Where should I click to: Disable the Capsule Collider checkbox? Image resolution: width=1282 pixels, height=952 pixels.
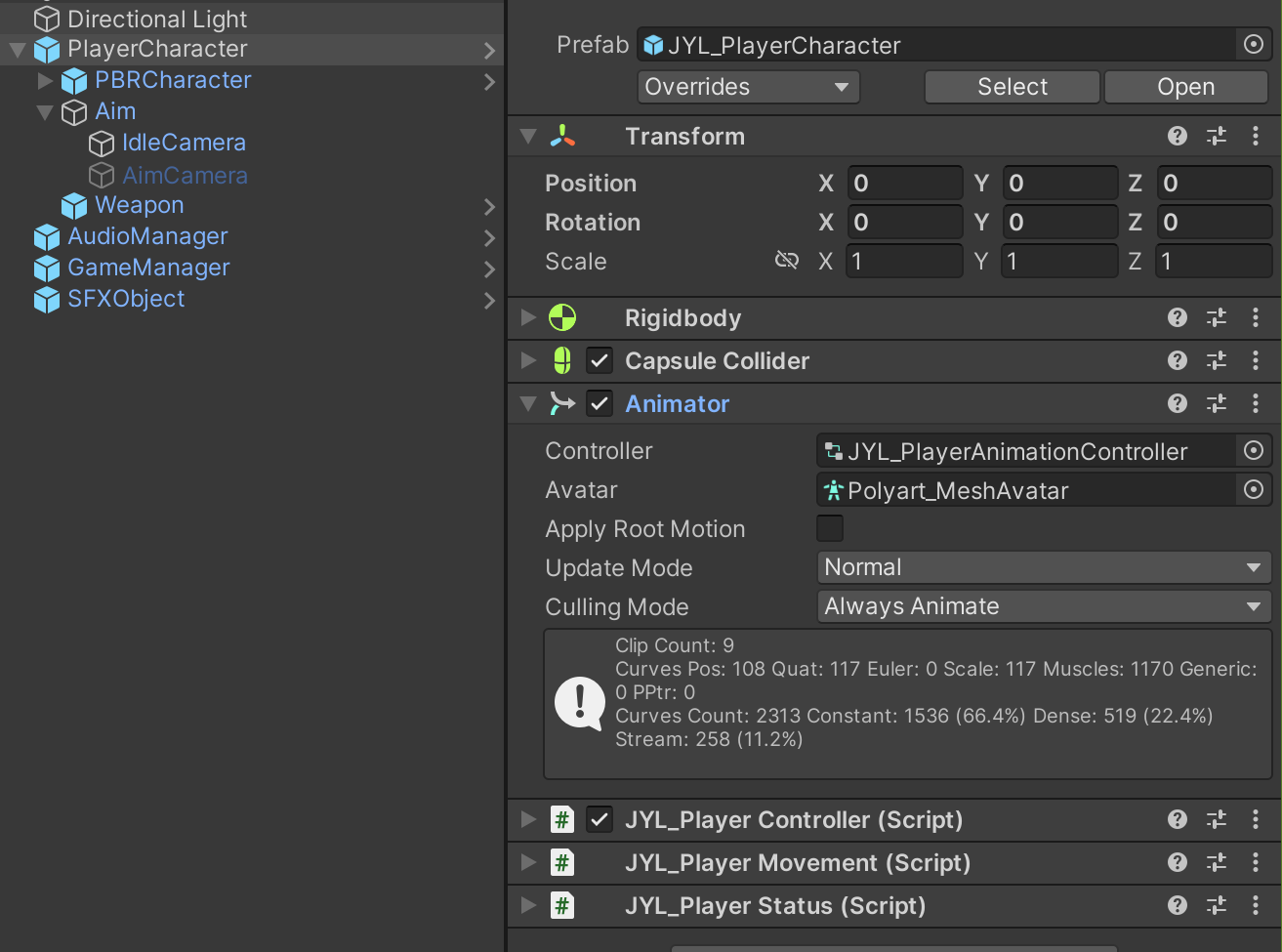pyautogui.click(x=600, y=360)
